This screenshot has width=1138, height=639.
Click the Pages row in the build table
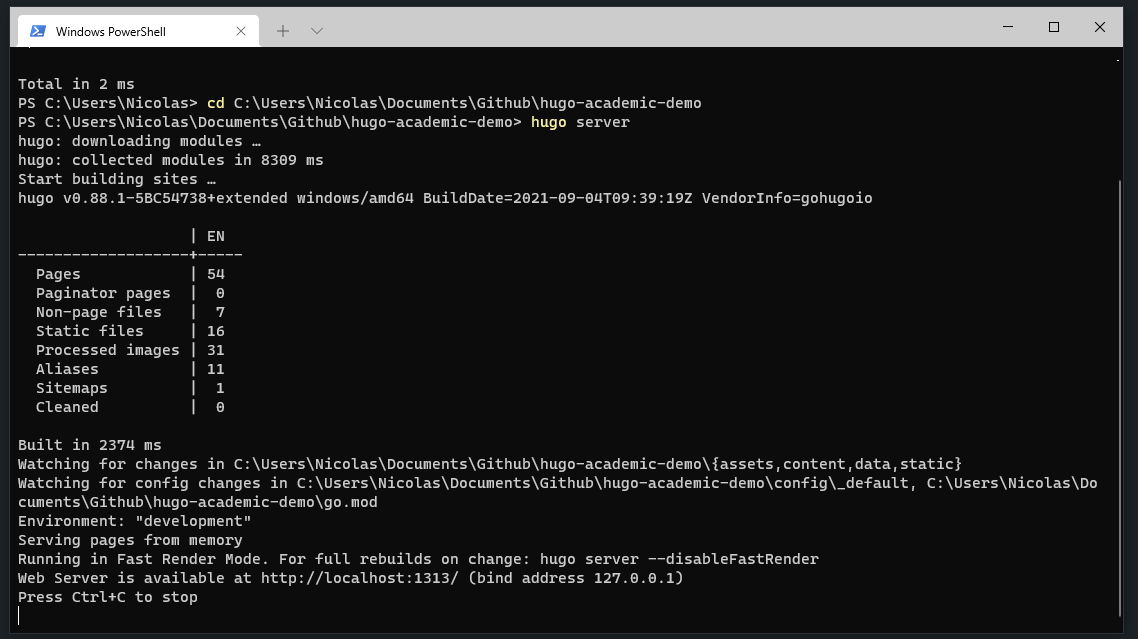pos(58,273)
